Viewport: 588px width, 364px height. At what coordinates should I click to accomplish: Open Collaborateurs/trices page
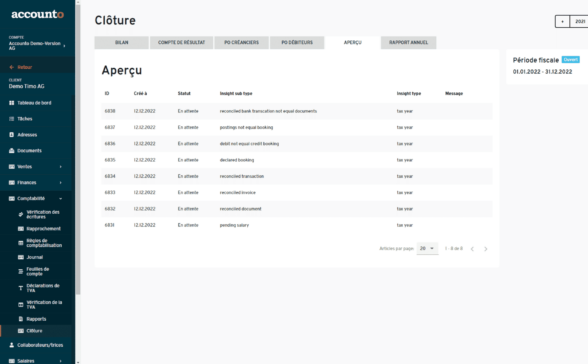[40, 345]
